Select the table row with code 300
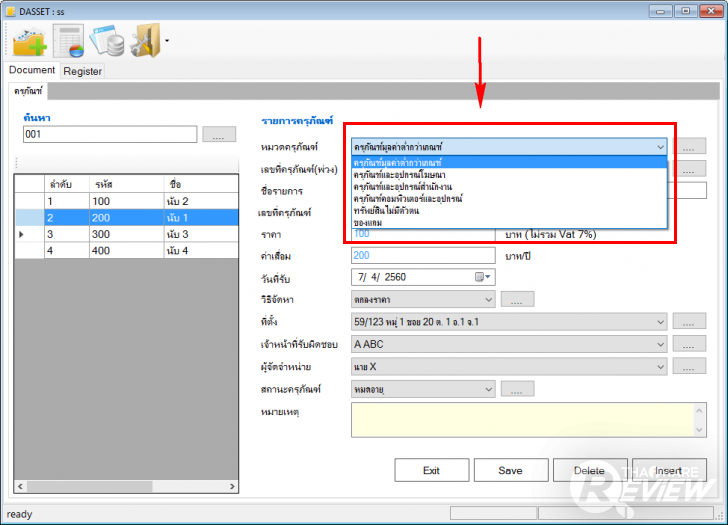The height and width of the screenshot is (525, 728). pos(127,234)
